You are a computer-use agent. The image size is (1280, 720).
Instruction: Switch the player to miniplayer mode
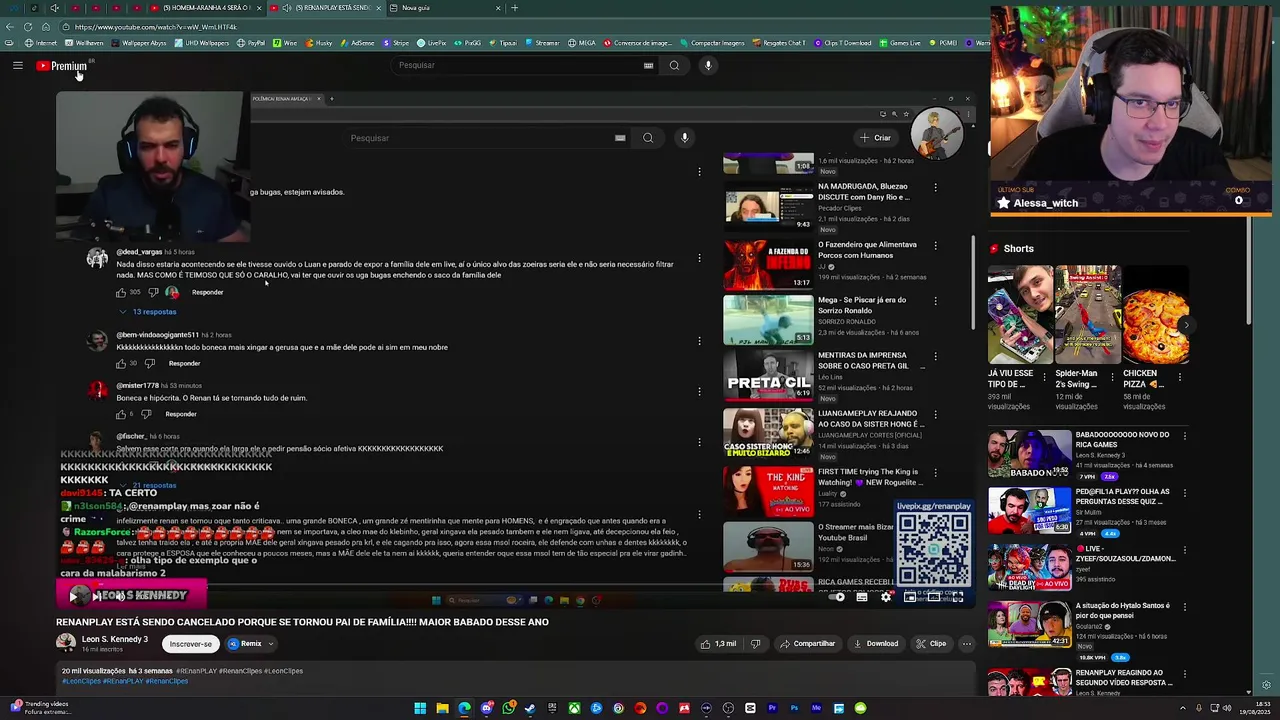909,596
